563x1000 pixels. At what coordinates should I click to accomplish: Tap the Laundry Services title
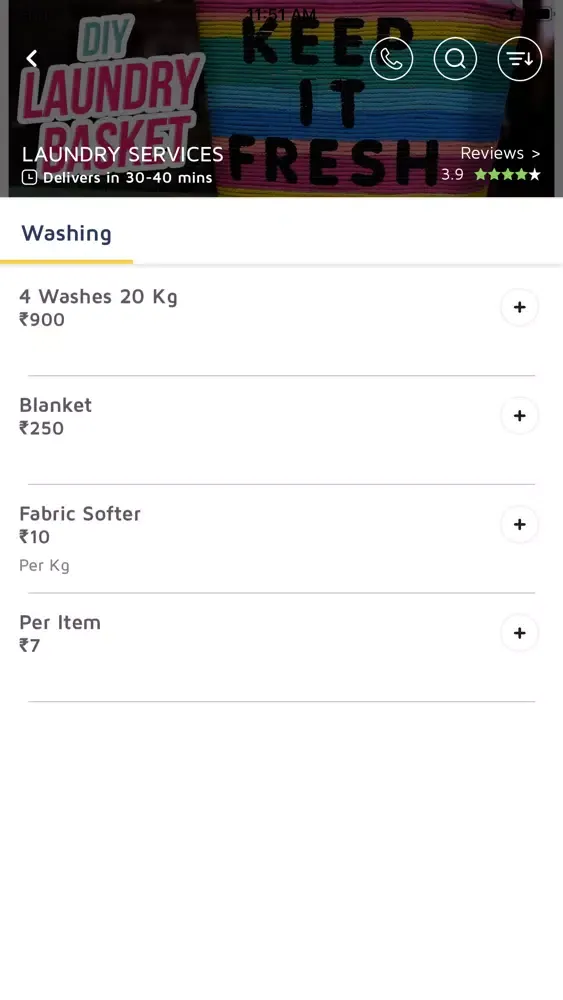click(122, 154)
